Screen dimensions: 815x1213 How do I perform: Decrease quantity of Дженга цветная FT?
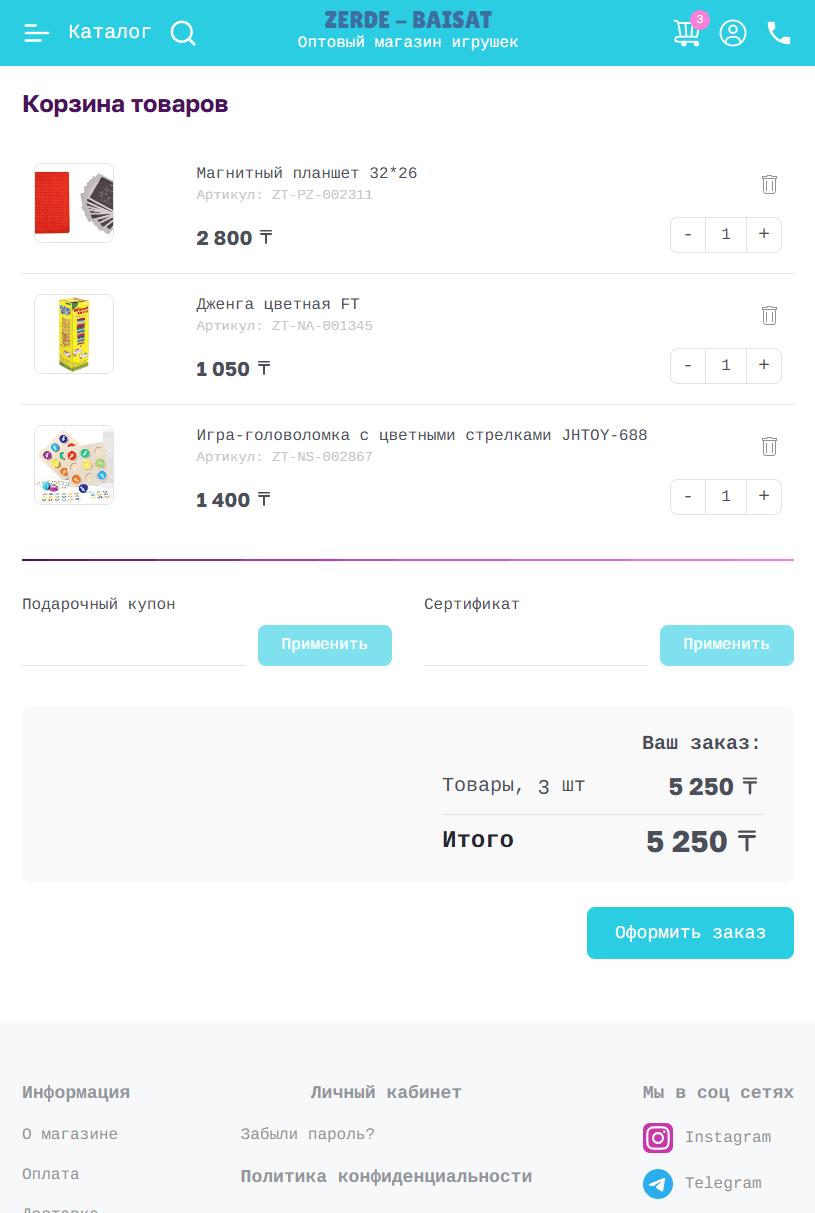(688, 365)
